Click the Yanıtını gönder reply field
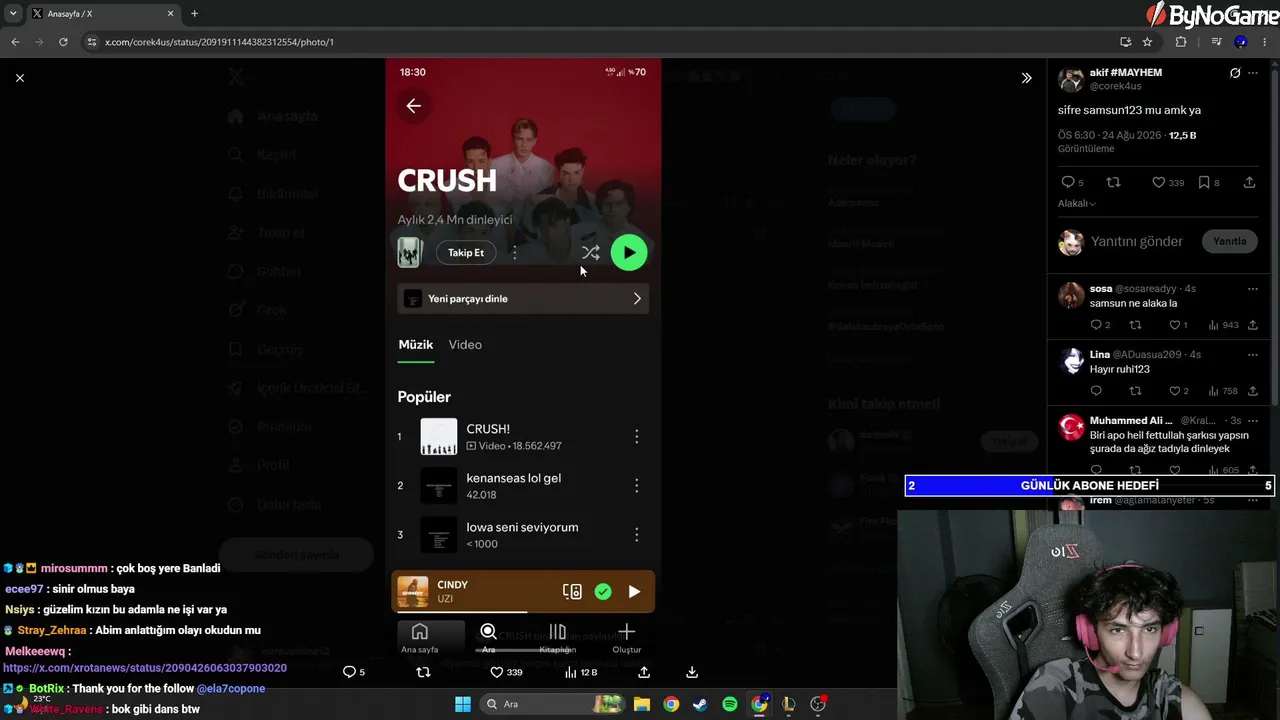The width and height of the screenshot is (1280, 720). tap(1137, 241)
